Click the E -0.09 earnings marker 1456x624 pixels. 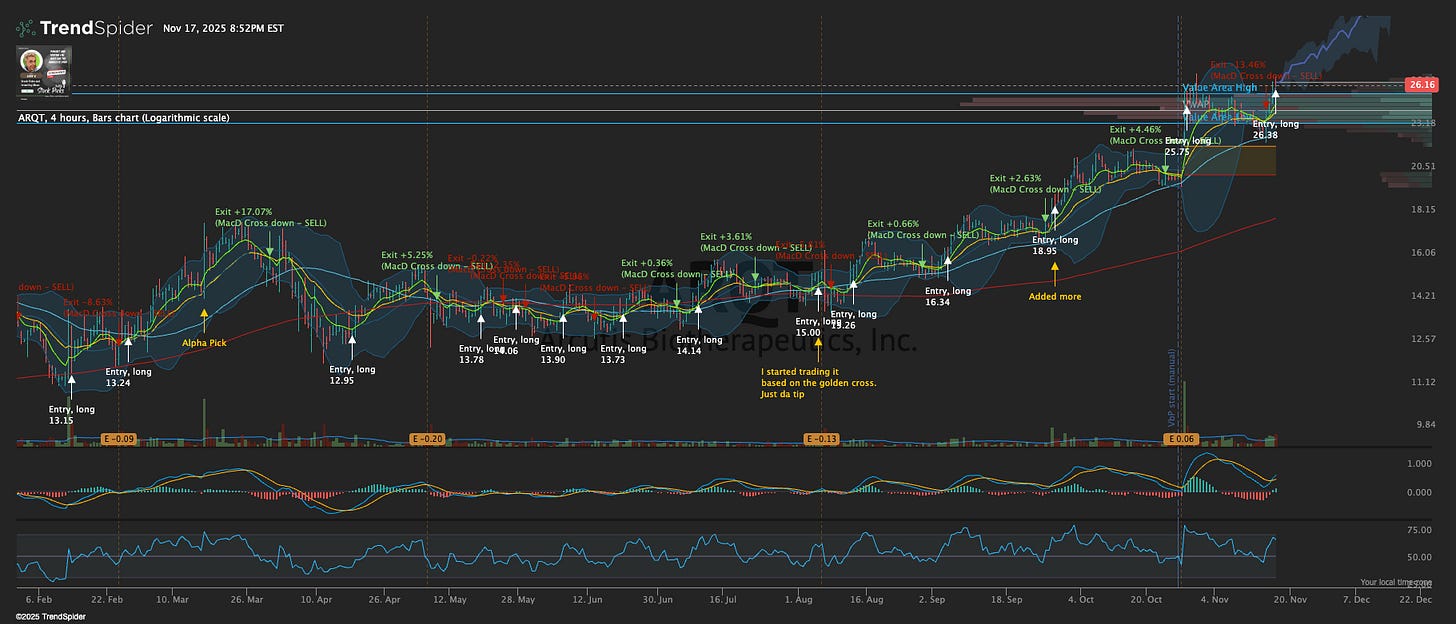click(119, 439)
